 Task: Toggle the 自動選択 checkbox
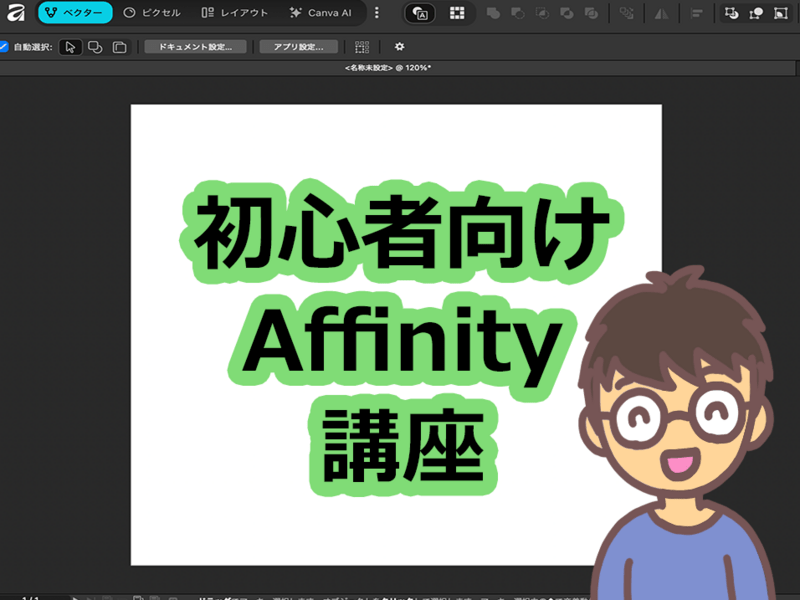click(4, 46)
